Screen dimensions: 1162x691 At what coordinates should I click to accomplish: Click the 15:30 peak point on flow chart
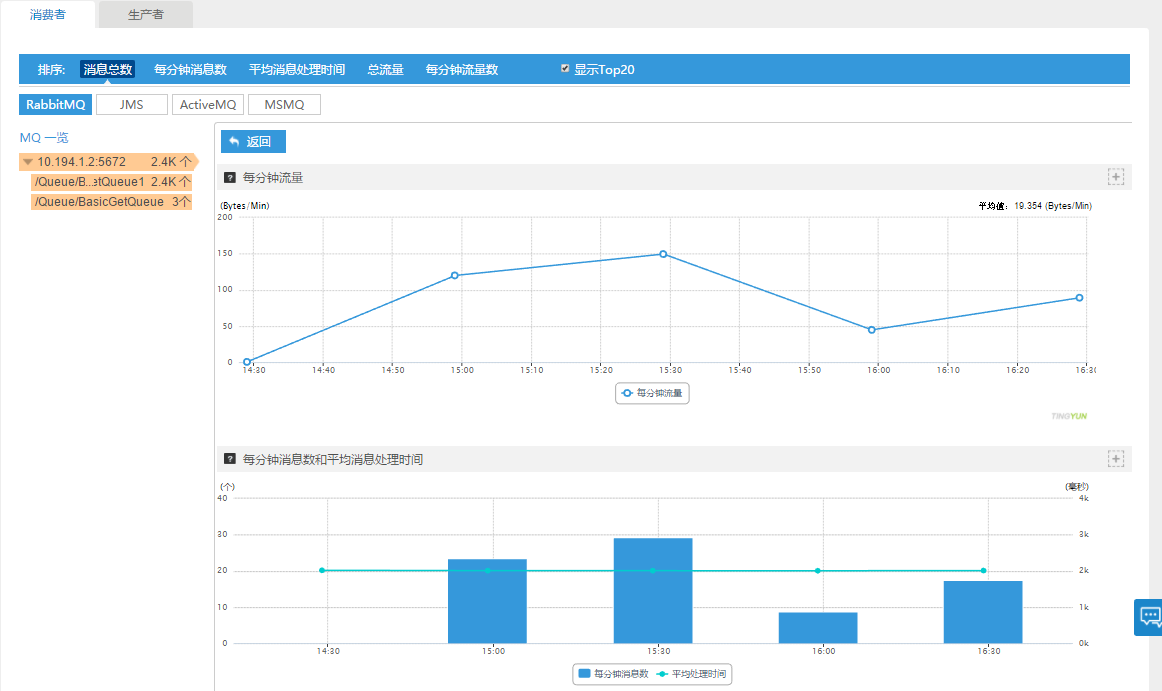point(663,254)
